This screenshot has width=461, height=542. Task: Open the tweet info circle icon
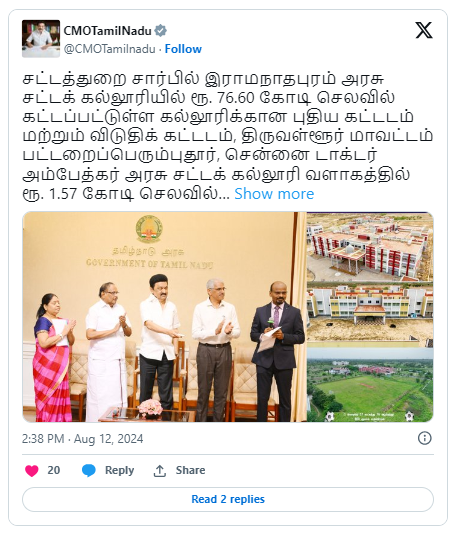424,438
